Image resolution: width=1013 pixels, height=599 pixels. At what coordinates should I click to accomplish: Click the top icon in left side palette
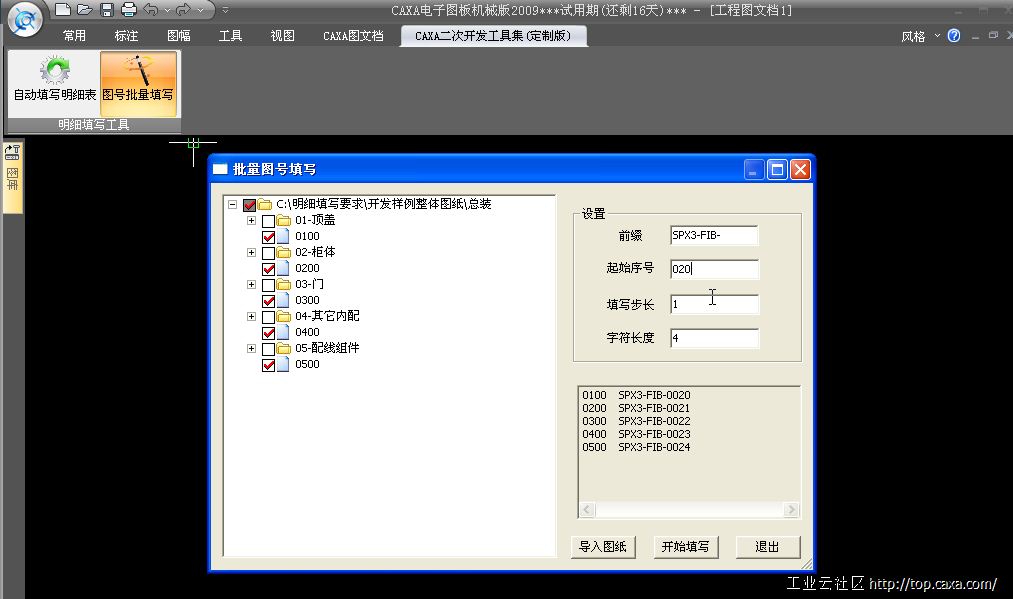pos(12,152)
